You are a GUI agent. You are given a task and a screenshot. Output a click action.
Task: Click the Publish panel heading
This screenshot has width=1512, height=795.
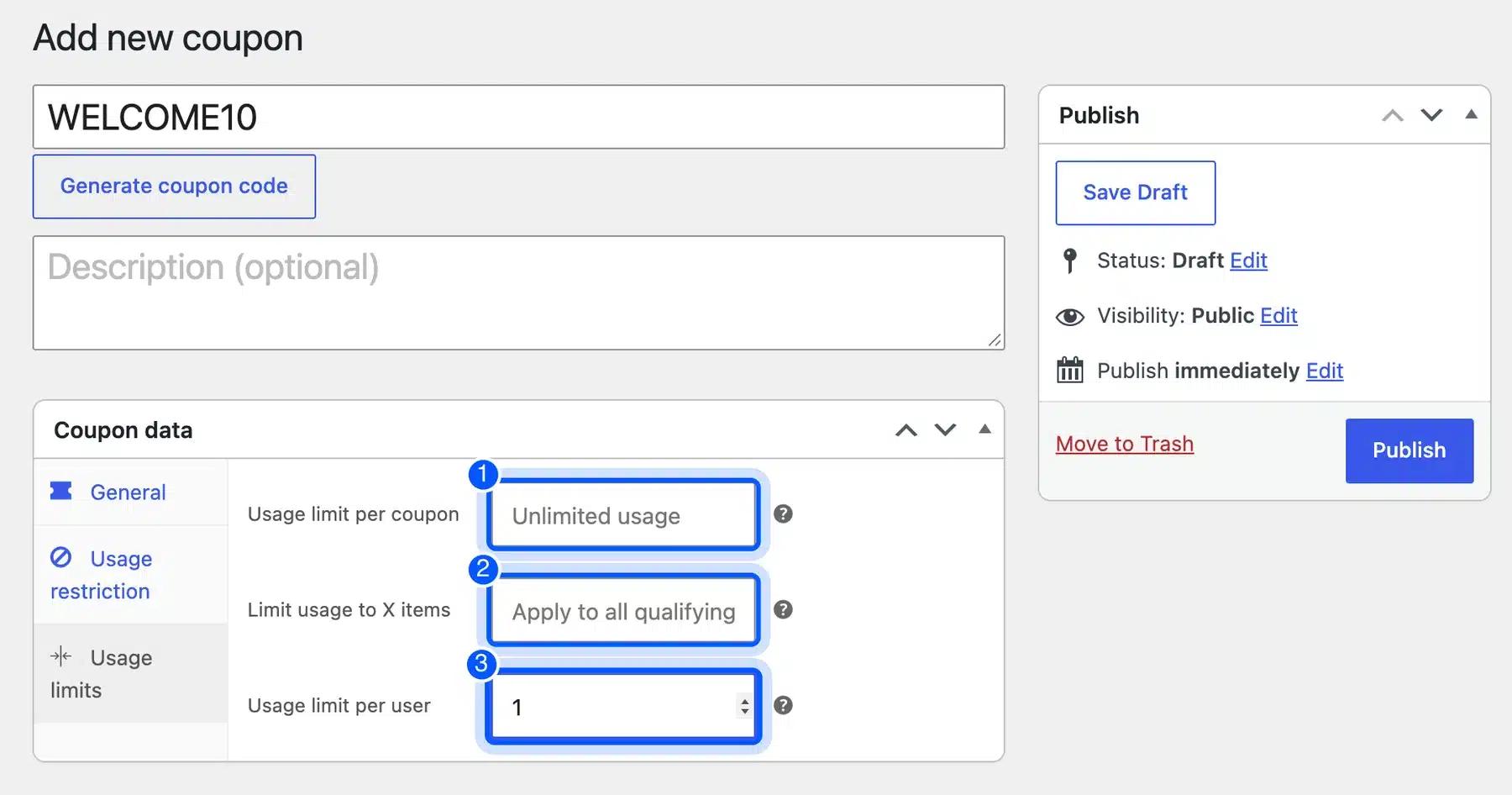coord(1099,115)
